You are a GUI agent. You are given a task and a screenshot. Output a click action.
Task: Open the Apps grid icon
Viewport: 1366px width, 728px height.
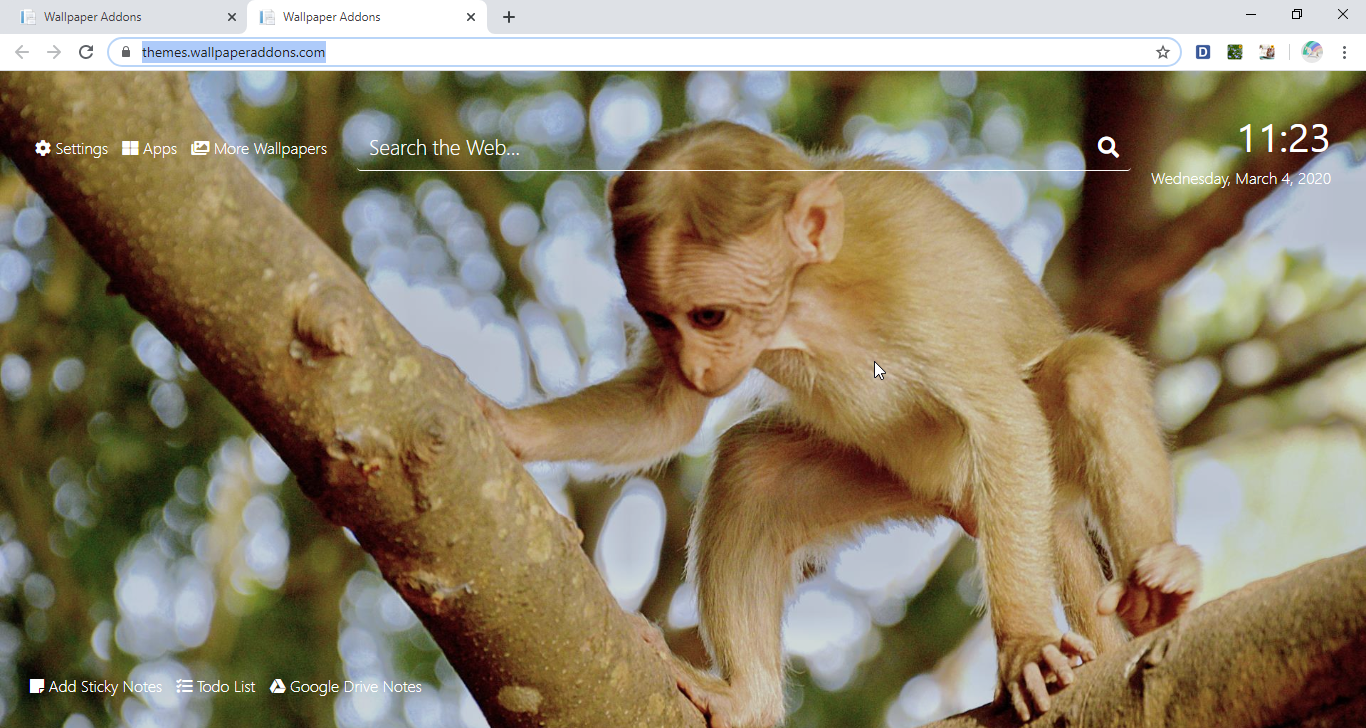point(130,148)
